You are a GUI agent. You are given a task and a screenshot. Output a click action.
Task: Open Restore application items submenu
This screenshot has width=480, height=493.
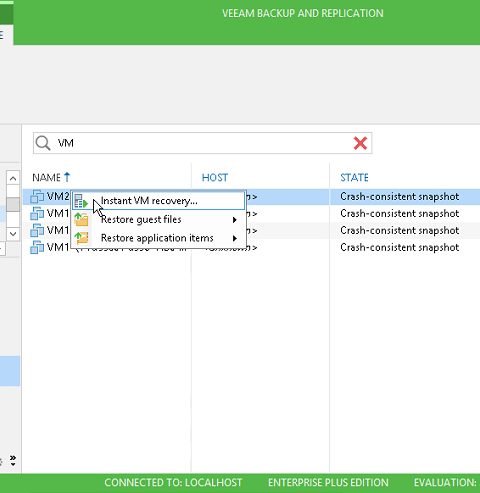pyautogui.click(x=158, y=238)
